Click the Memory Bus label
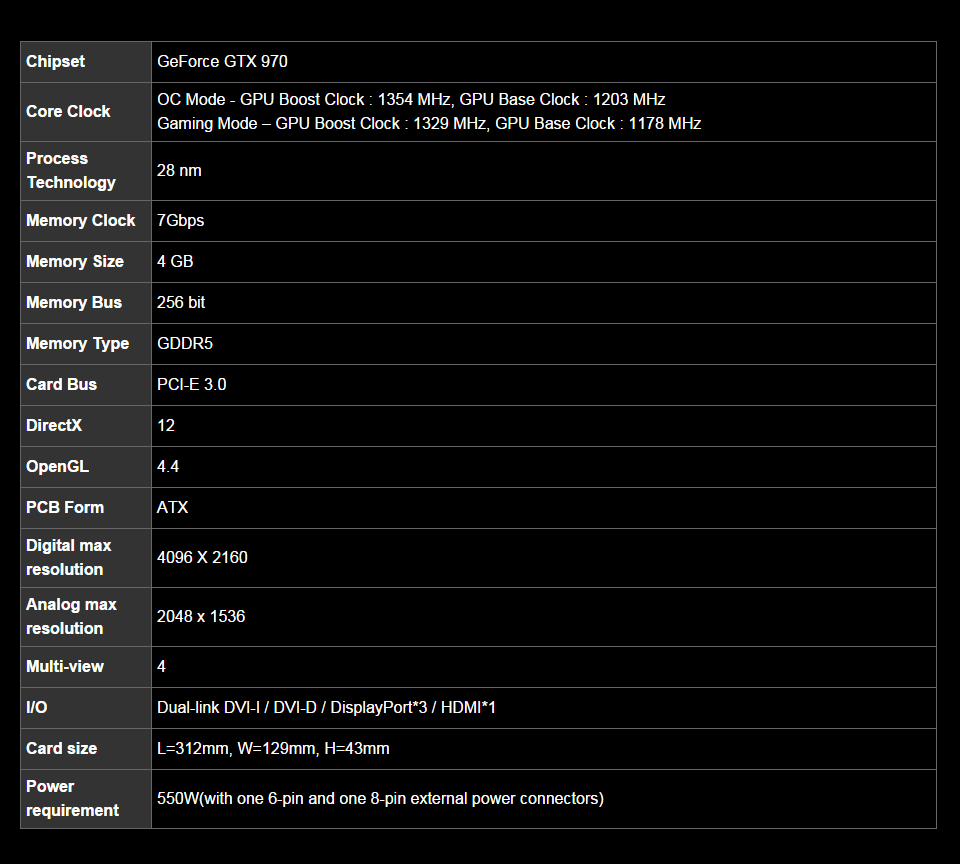This screenshot has width=960, height=864. [x=73, y=302]
